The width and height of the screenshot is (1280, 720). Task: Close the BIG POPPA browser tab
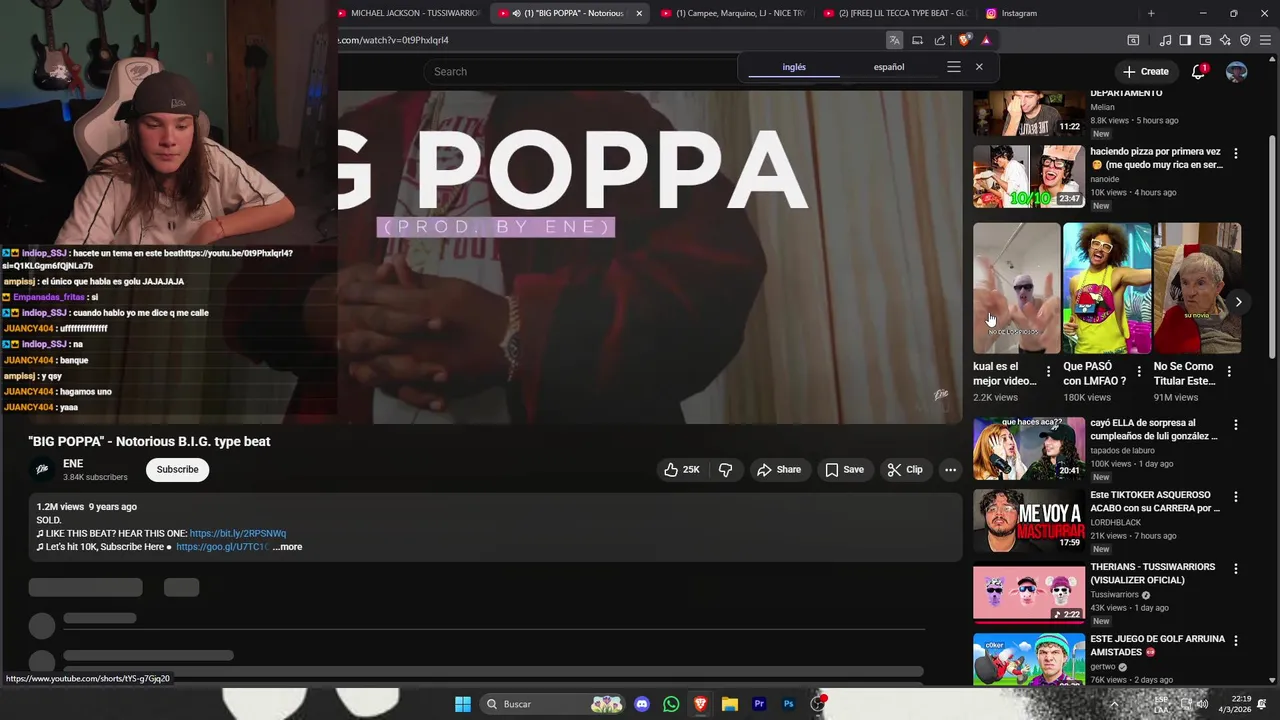(x=639, y=13)
